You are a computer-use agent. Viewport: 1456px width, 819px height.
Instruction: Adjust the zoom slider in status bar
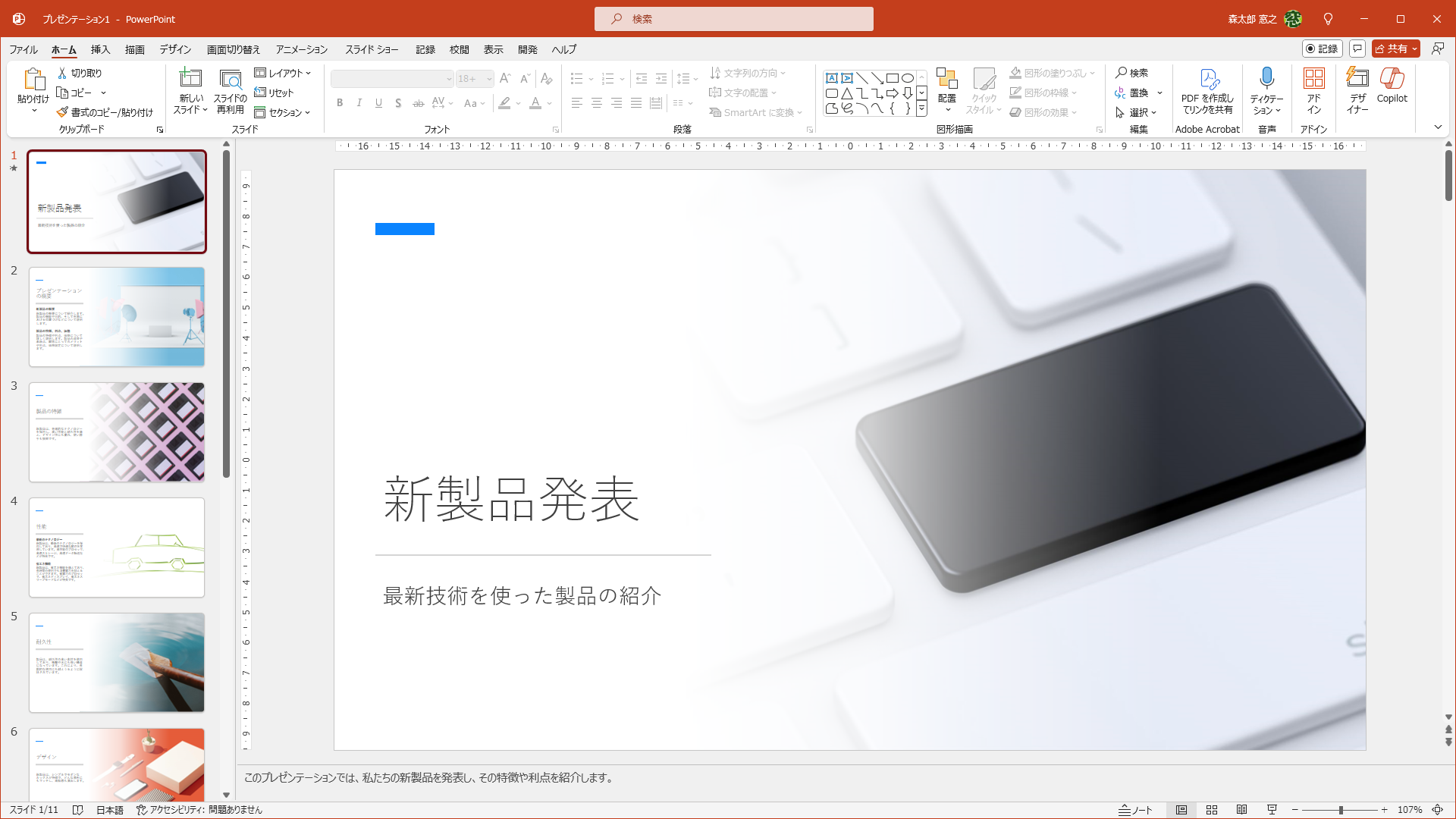point(1341,810)
